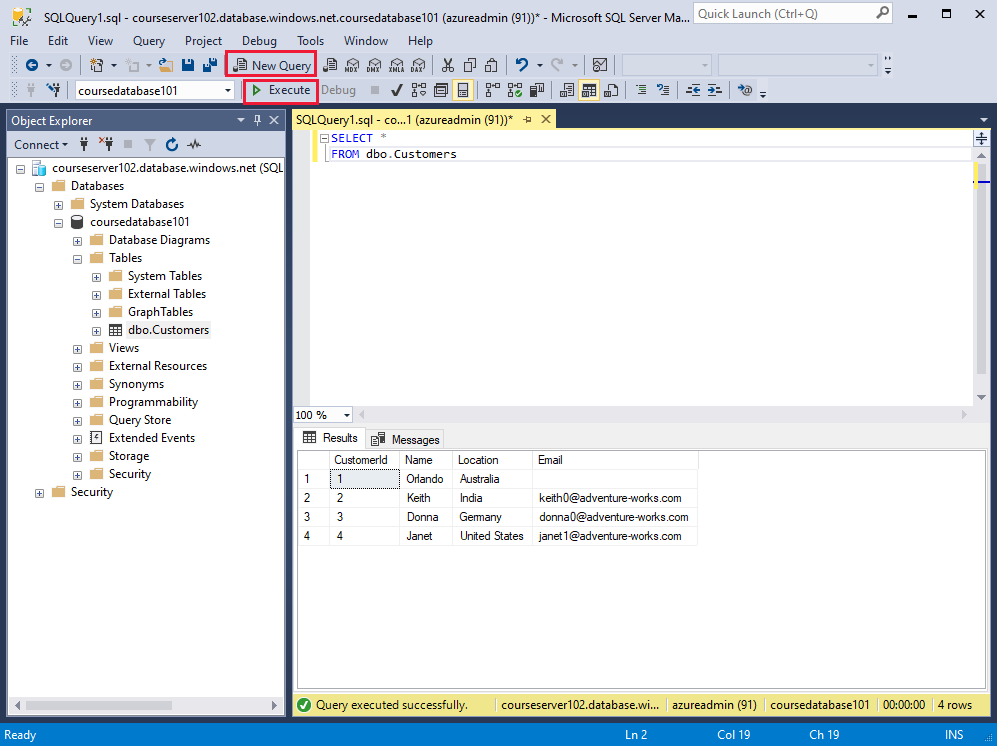Save SQLQuery1.sql with the save icon
997x746 pixels.
pos(186,64)
